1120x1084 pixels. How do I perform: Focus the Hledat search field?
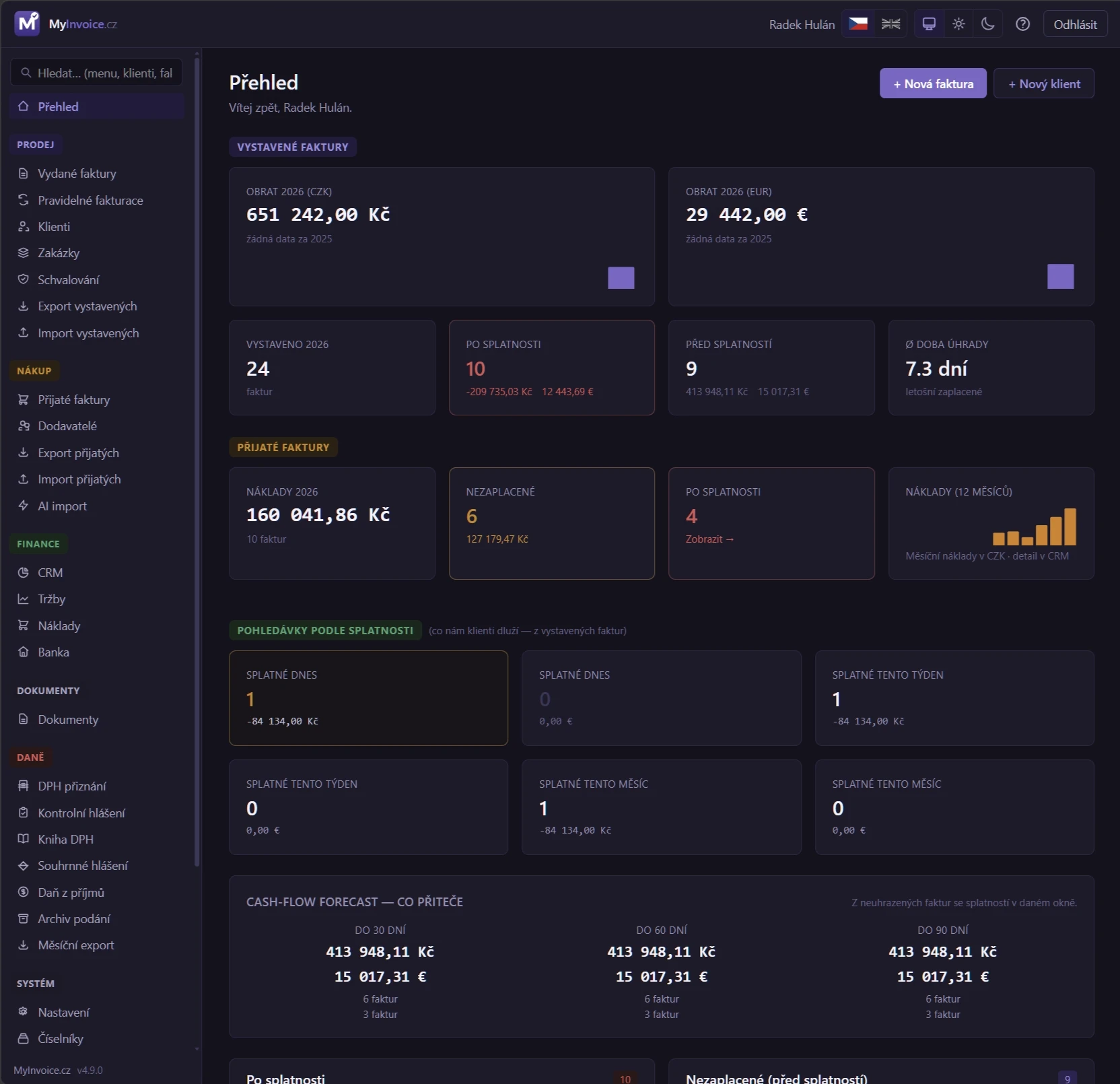pyautogui.click(x=96, y=73)
